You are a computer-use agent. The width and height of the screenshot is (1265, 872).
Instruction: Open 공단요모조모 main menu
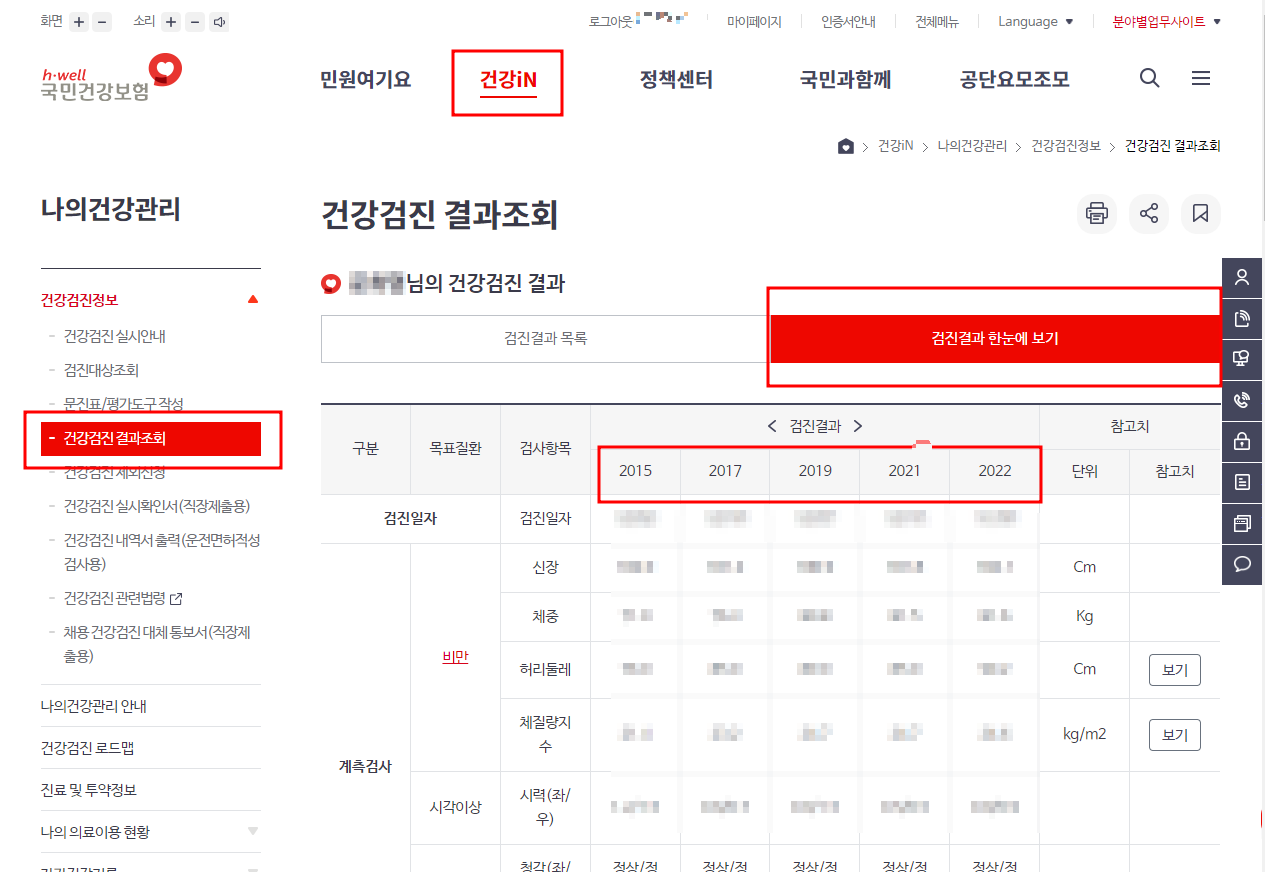(1014, 80)
